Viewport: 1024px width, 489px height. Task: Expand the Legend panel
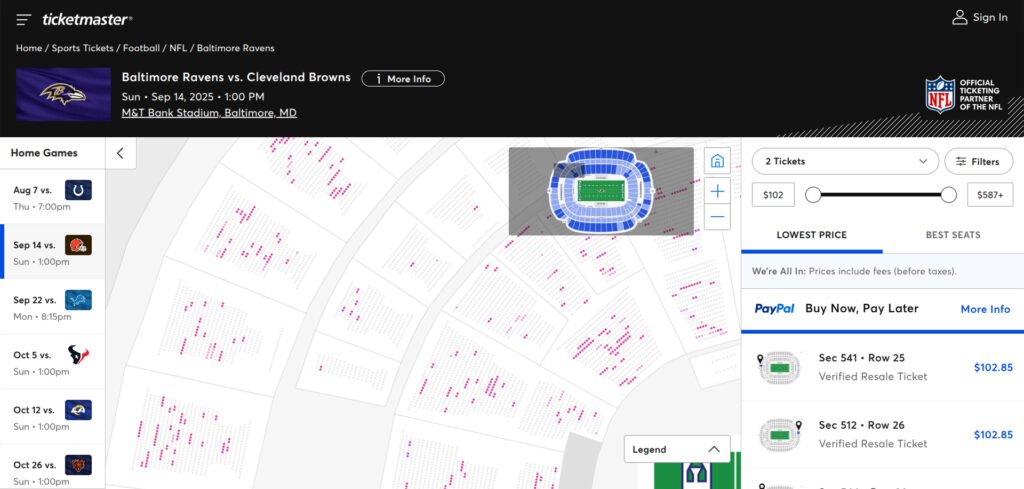[677, 449]
